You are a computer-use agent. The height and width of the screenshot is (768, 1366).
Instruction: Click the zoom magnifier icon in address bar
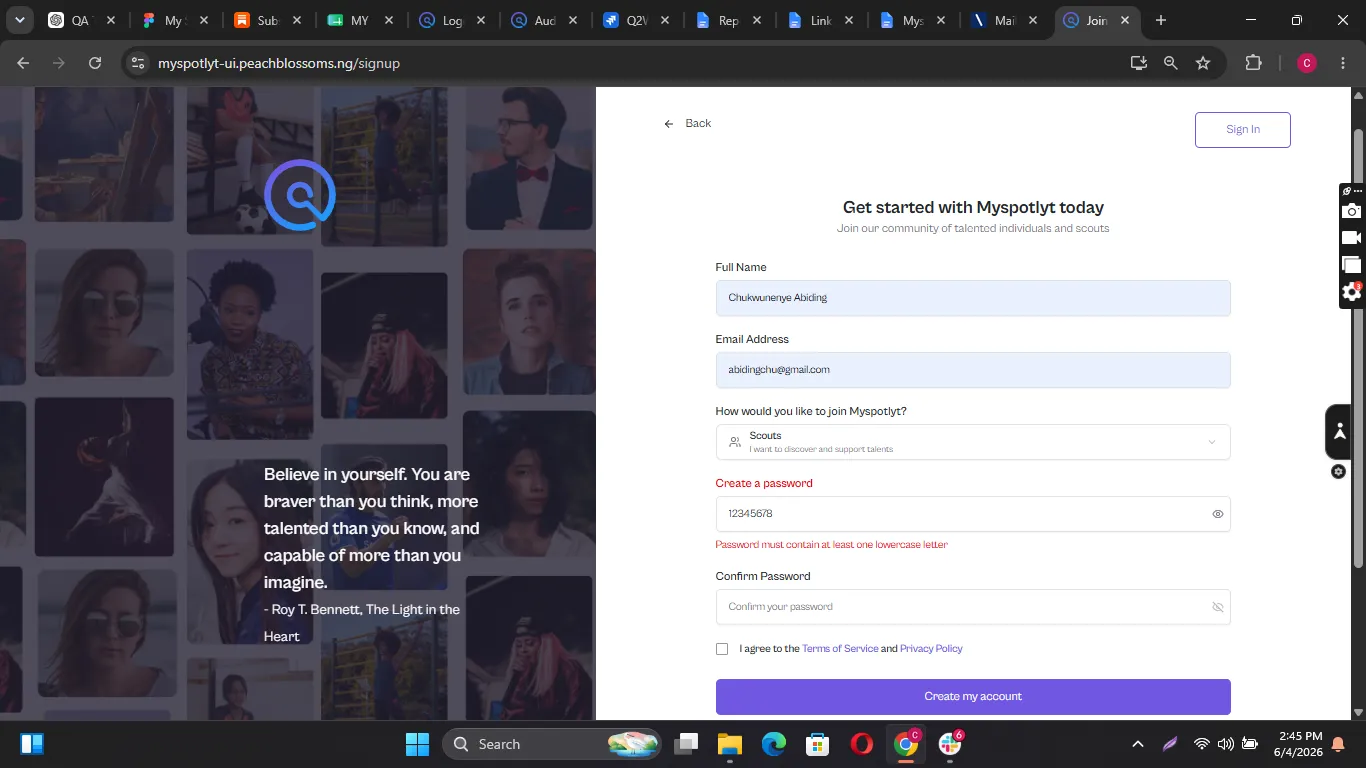click(1170, 63)
